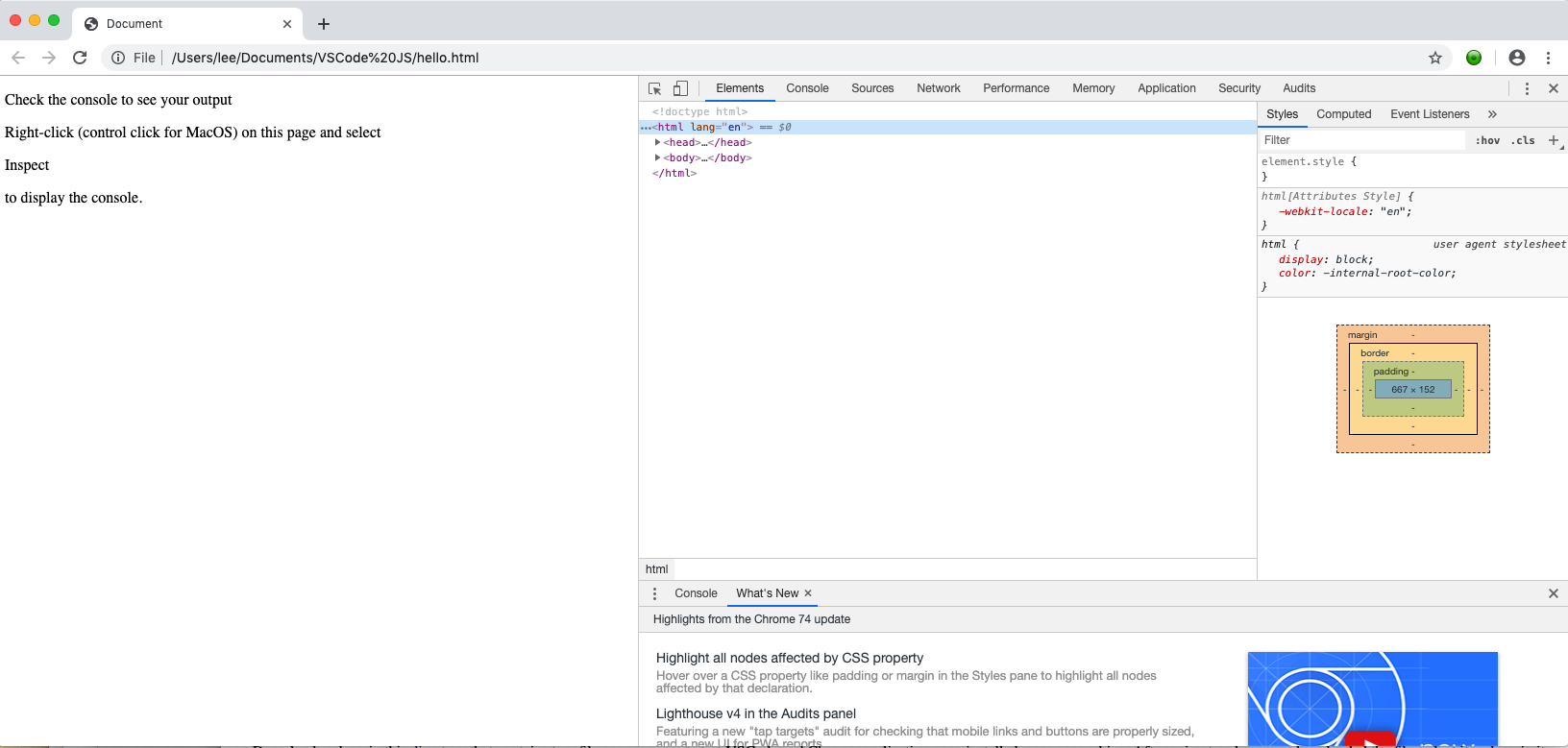Click the browser back arrow
Image resolution: width=1568 pixels, height=748 pixels.
tap(18, 58)
